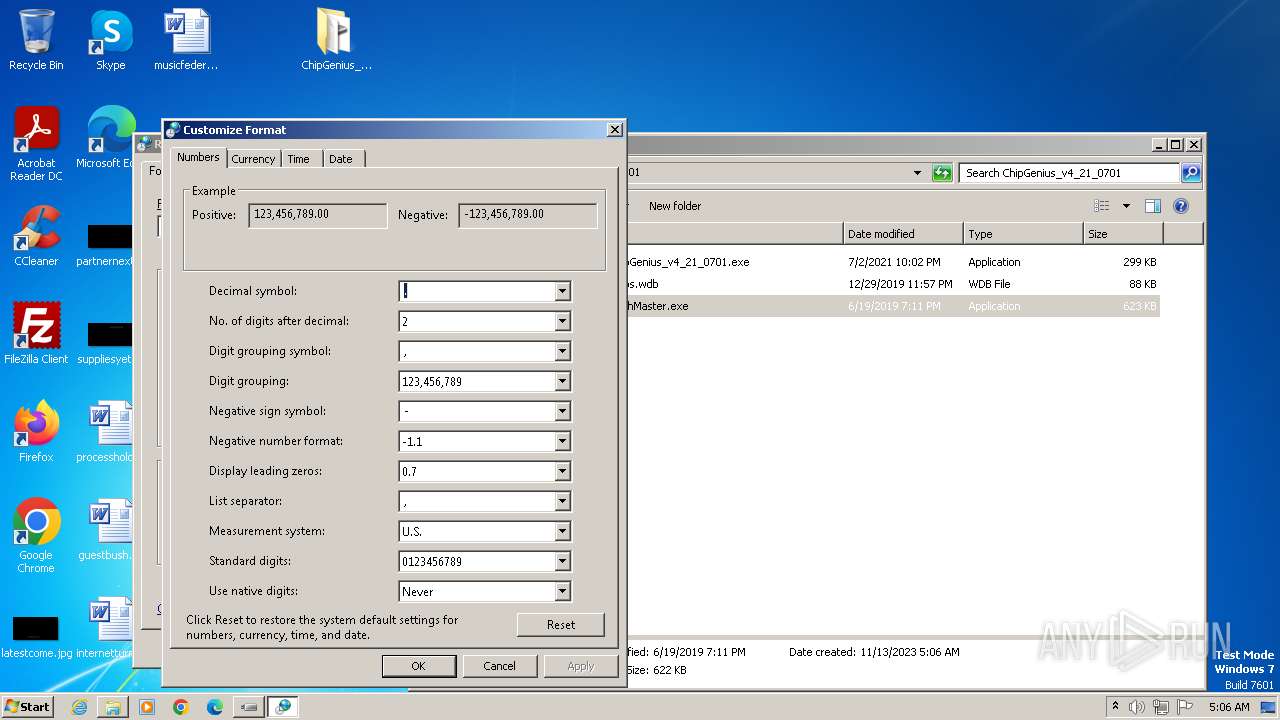Image resolution: width=1280 pixels, height=720 pixels.
Task: Select the 88 KB WDB File row
Action: point(893,284)
